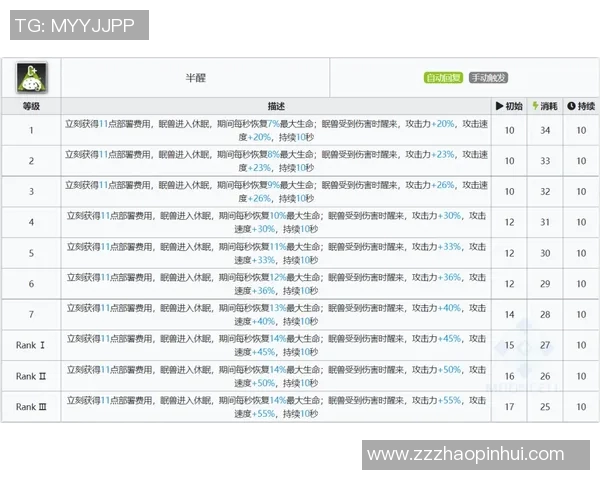Select the 半醒 skill name cell
Screen dimensions: 600x480
[196, 78]
